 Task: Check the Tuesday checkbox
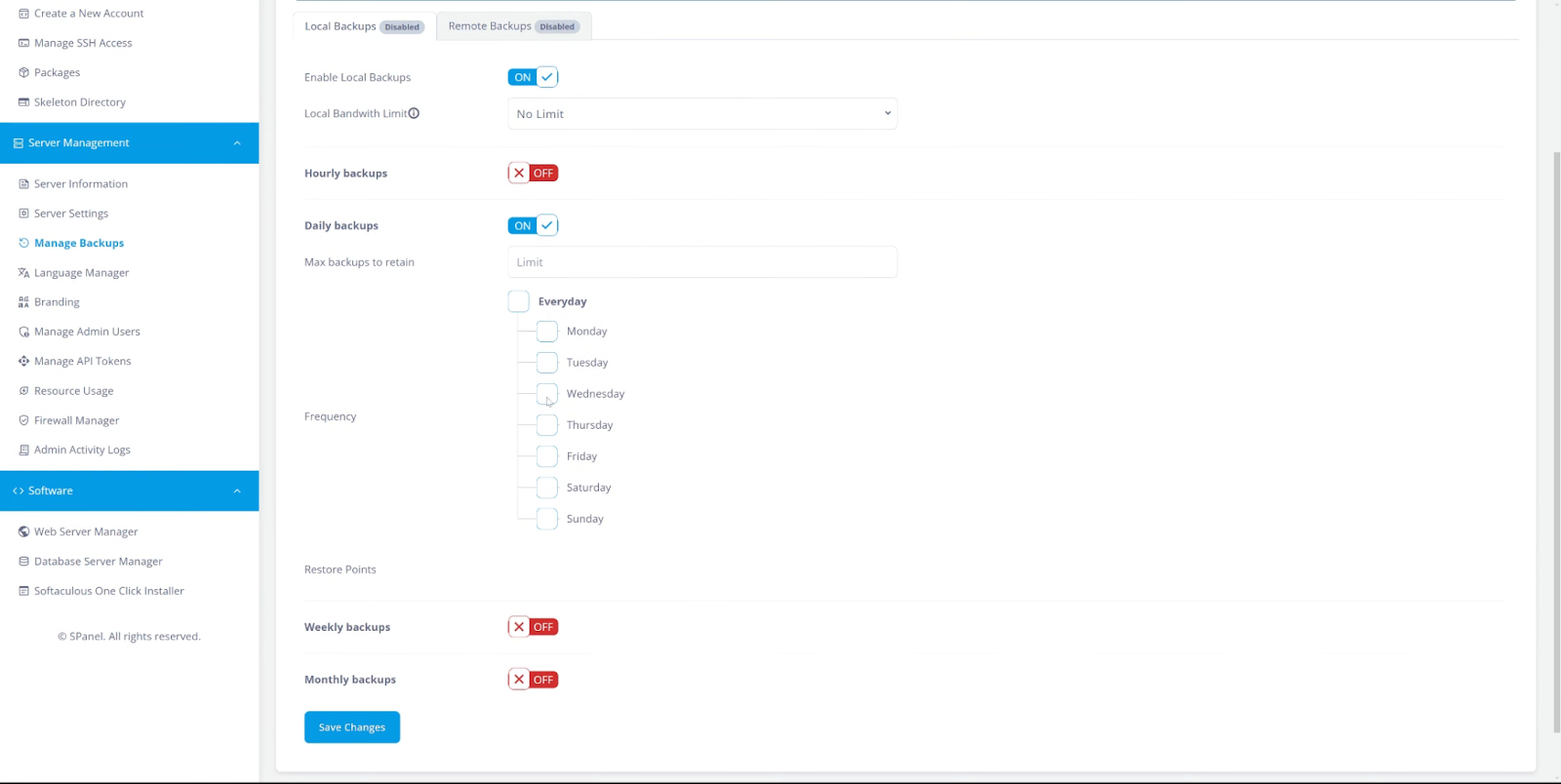[547, 363]
